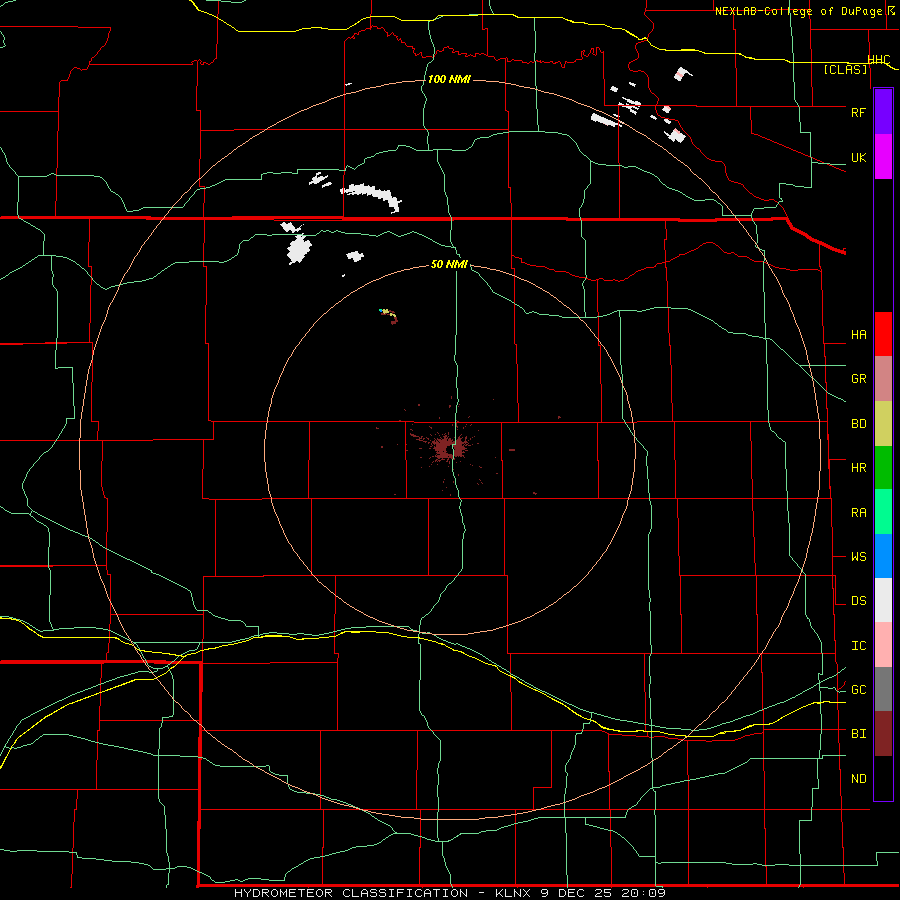Click the pink-brown GR legend swatch
This screenshot has height=900, width=900.
point(883,378)
